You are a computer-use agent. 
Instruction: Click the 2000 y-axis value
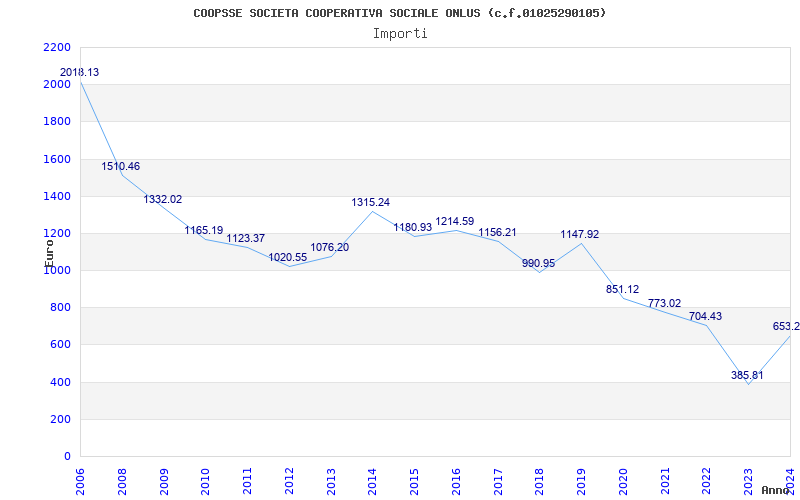point(57,85)
